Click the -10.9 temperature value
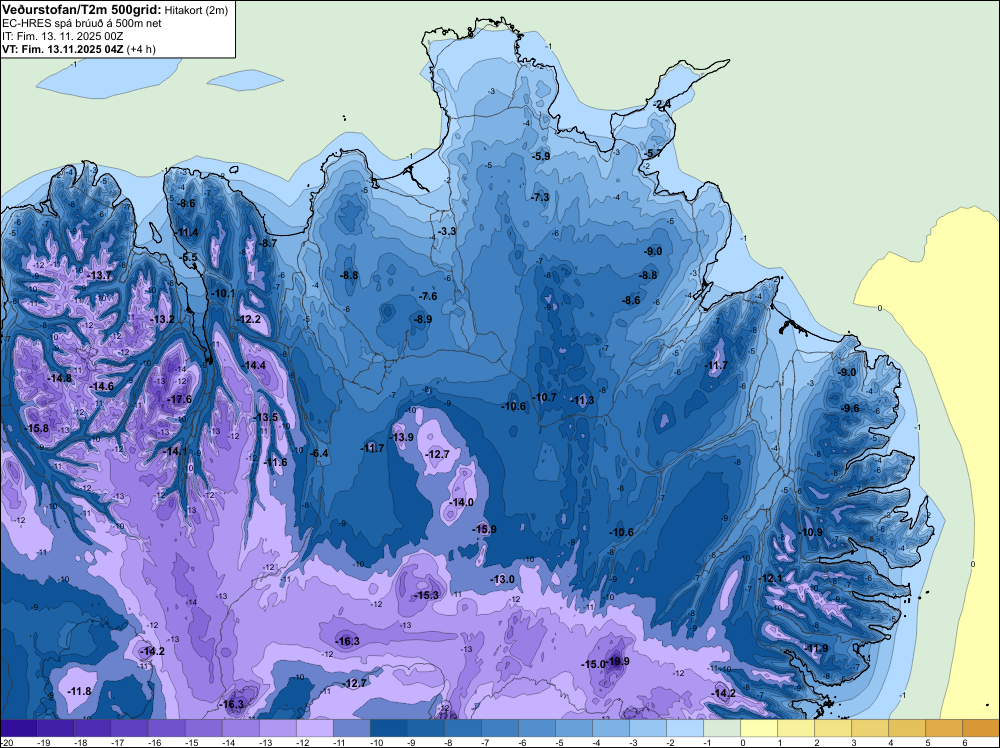Viewport: 1000px width, 748px height. pos(811,532)
